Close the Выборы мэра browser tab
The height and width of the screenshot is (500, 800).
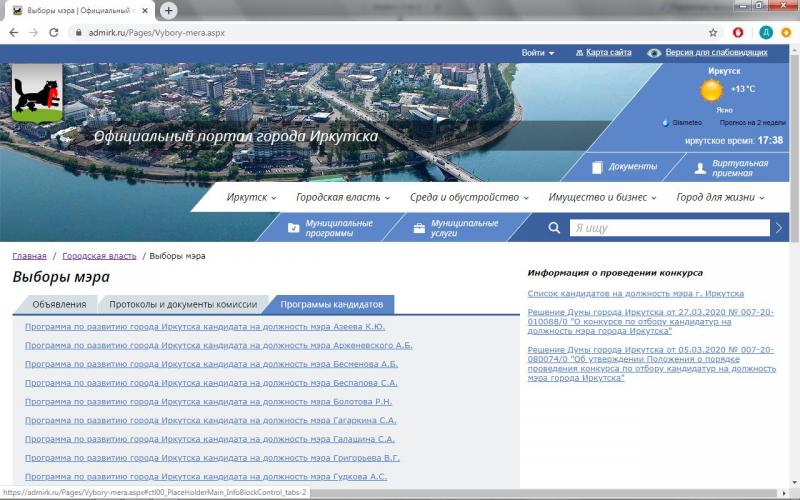click(145, 11)
